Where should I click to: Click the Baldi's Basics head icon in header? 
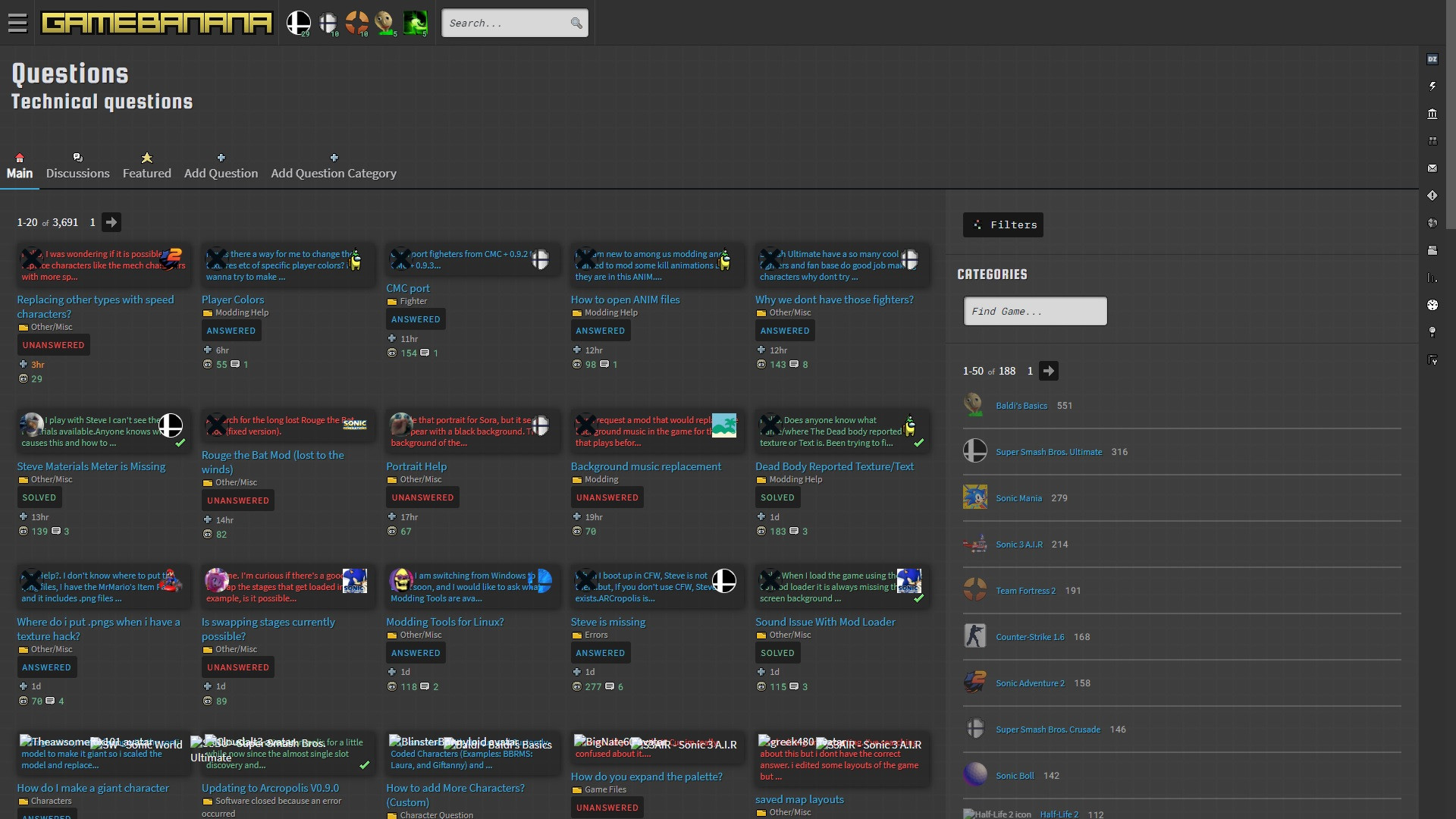pyautogui.click(x=385, y=23)
